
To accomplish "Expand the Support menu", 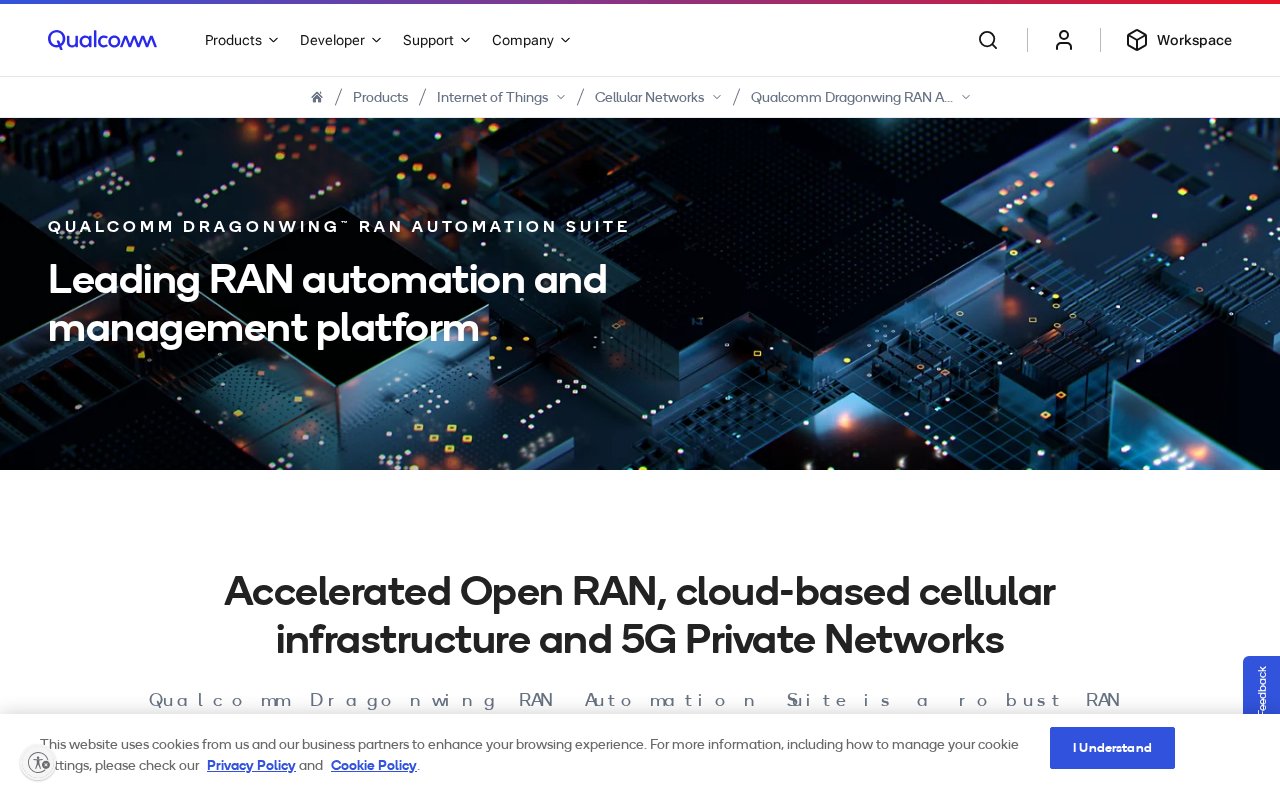I will 436,40.
